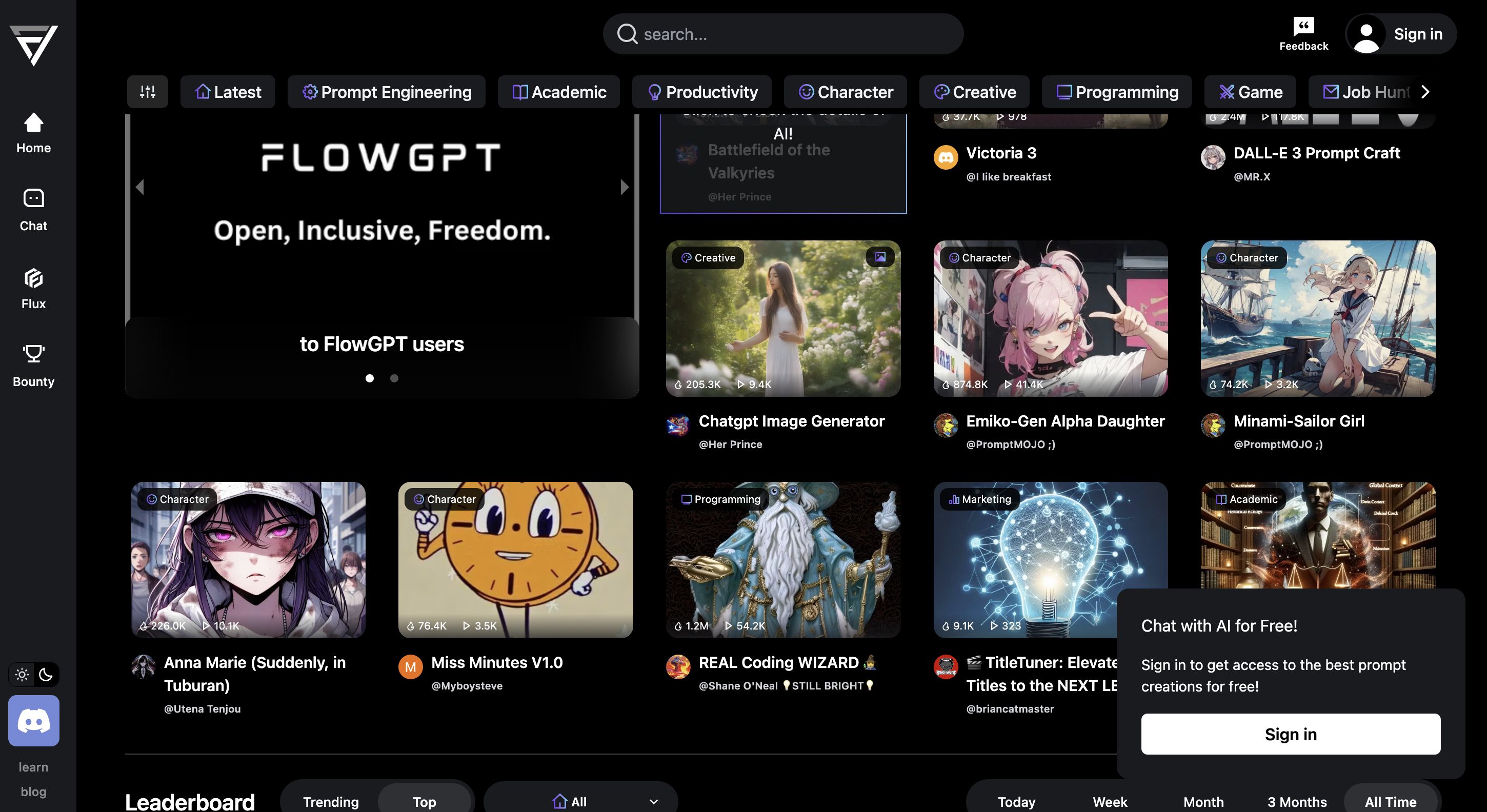Screen dimensions: 1487x812
Task: Click the Victoria 3 title
Action: point(1001,153)
